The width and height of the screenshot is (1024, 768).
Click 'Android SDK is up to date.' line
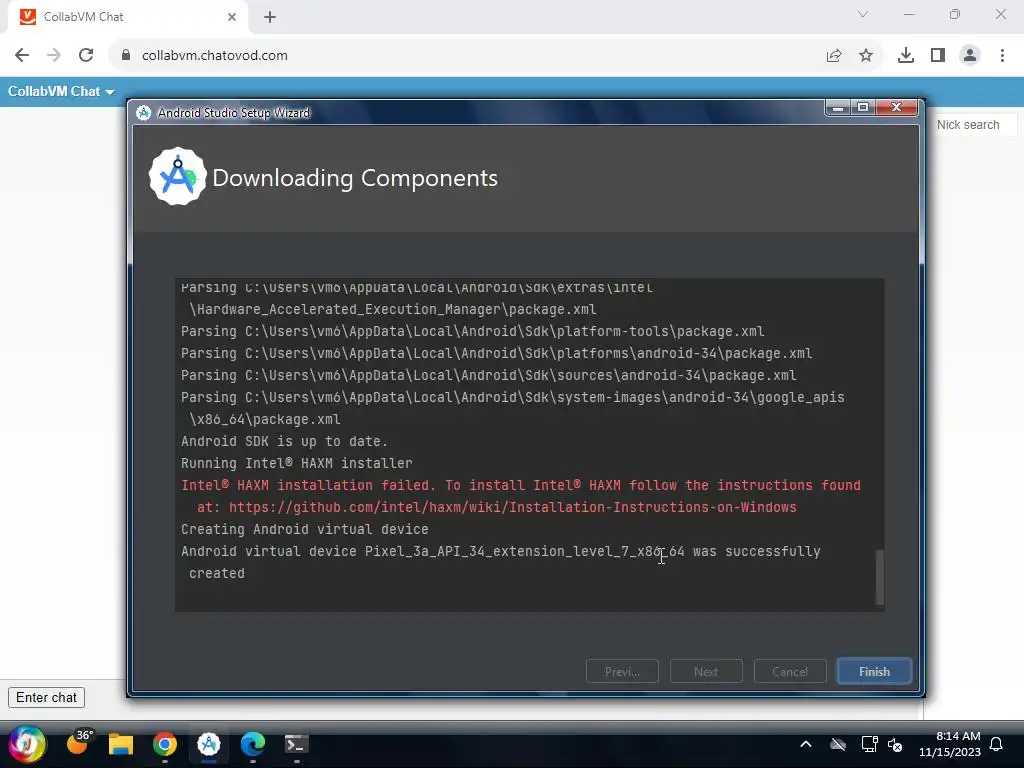point(284,441)
